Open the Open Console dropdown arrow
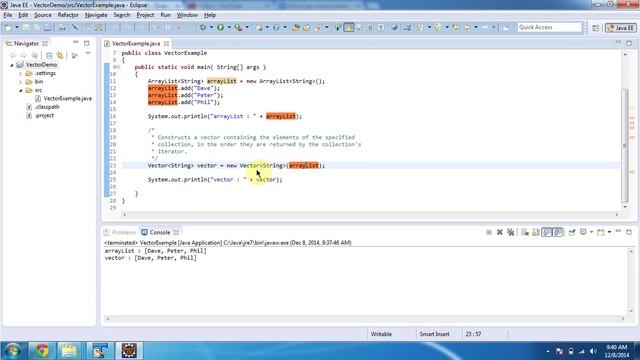Viewport: 640px width, 360px height. point(609,232)
